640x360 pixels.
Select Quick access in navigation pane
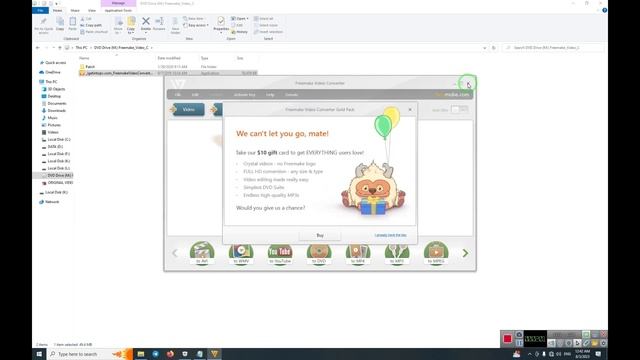pyautogui.click(x=53, y=63)
